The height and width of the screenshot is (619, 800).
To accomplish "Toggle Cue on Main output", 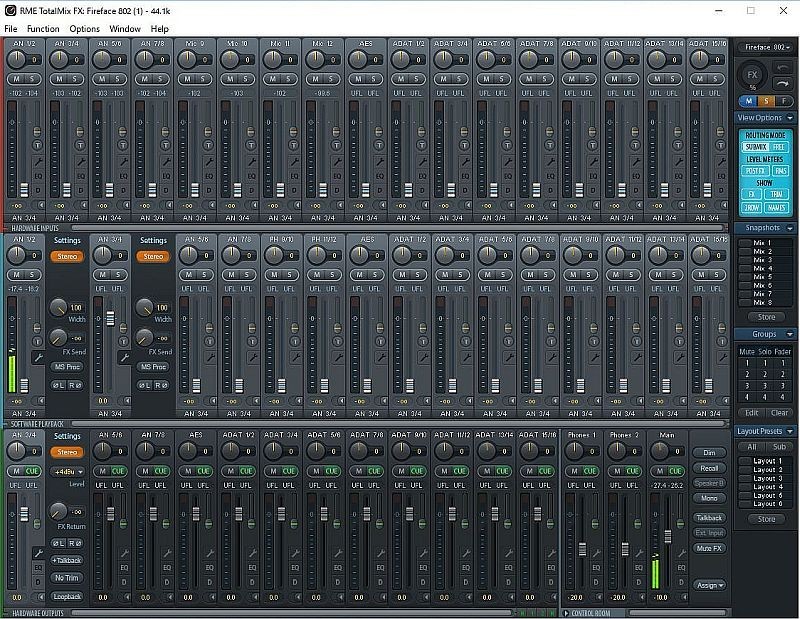I will [675, 471].
